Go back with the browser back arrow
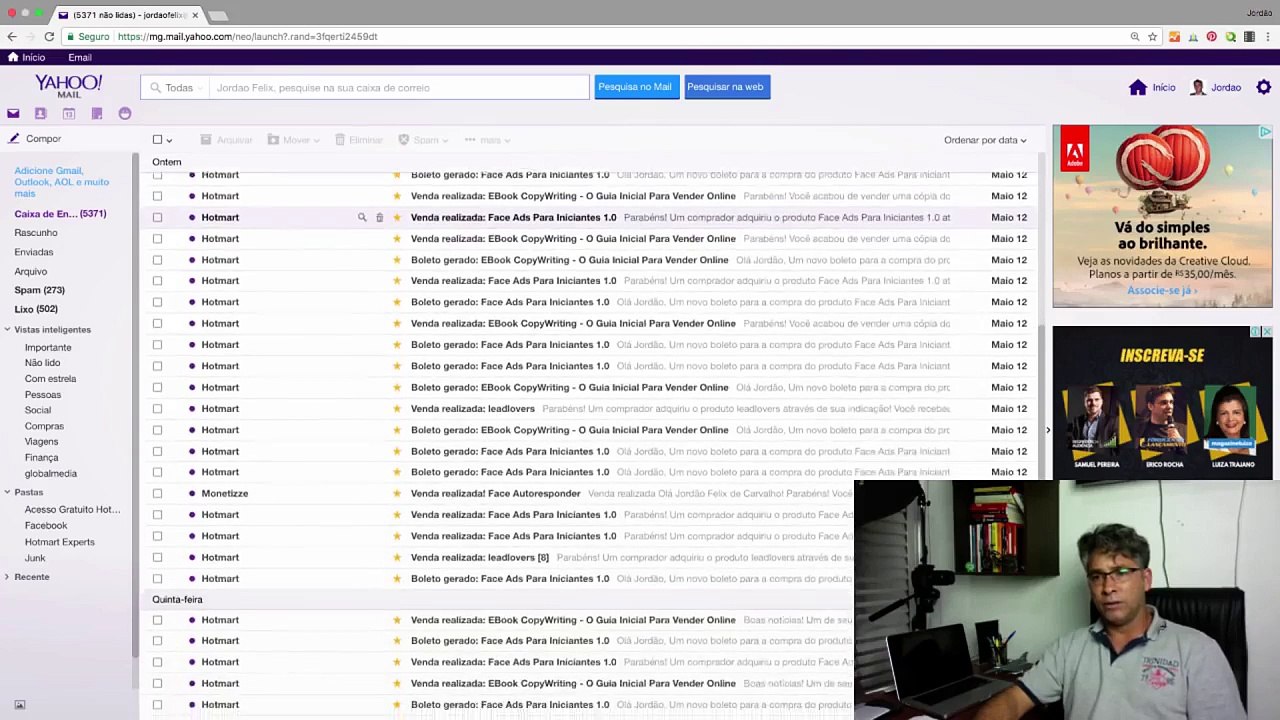Viewport: 1280px width, 720px height. pos(12,37)
